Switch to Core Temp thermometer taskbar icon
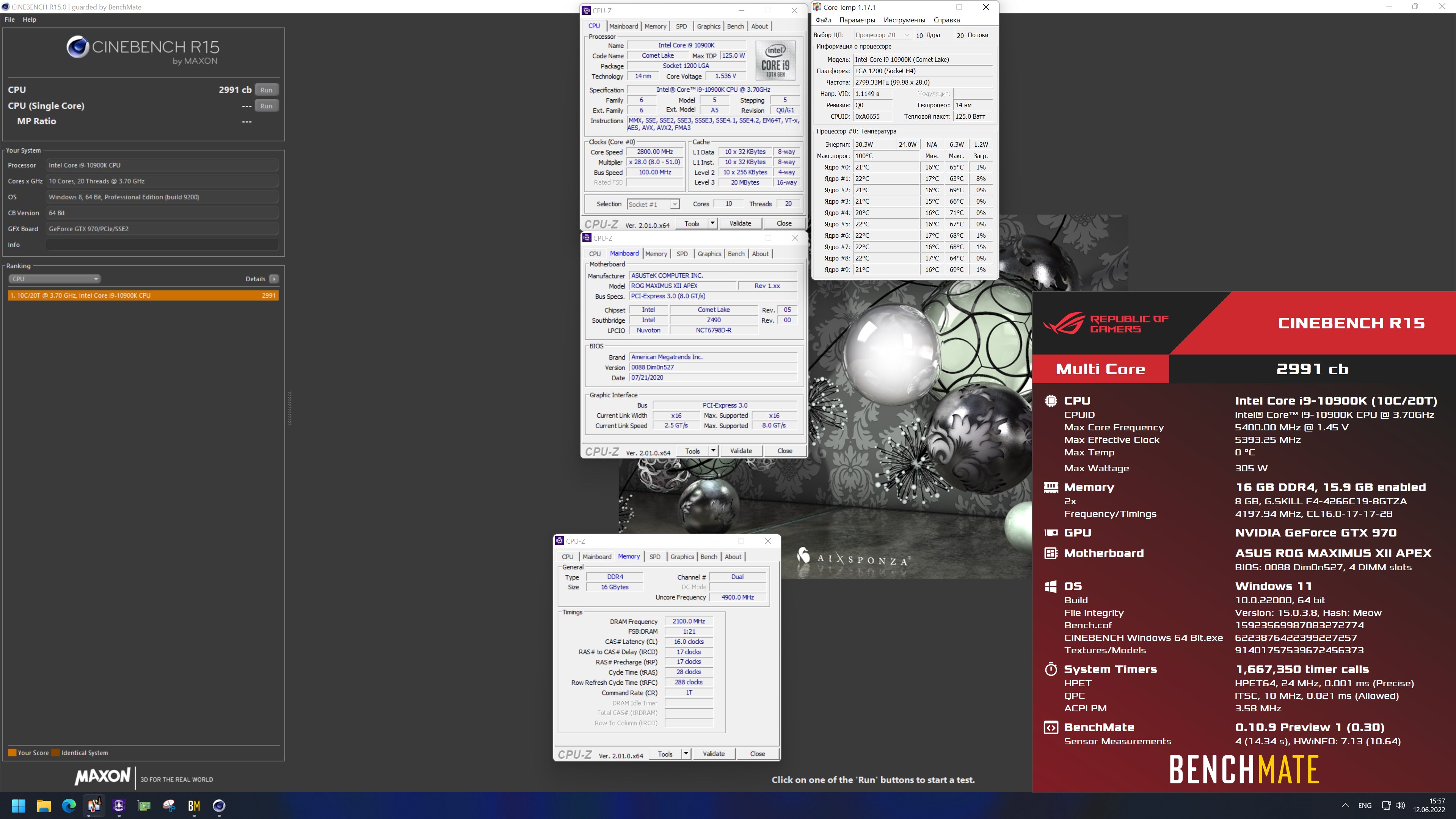Screen dimensions: 1456x819 [94, 805]
